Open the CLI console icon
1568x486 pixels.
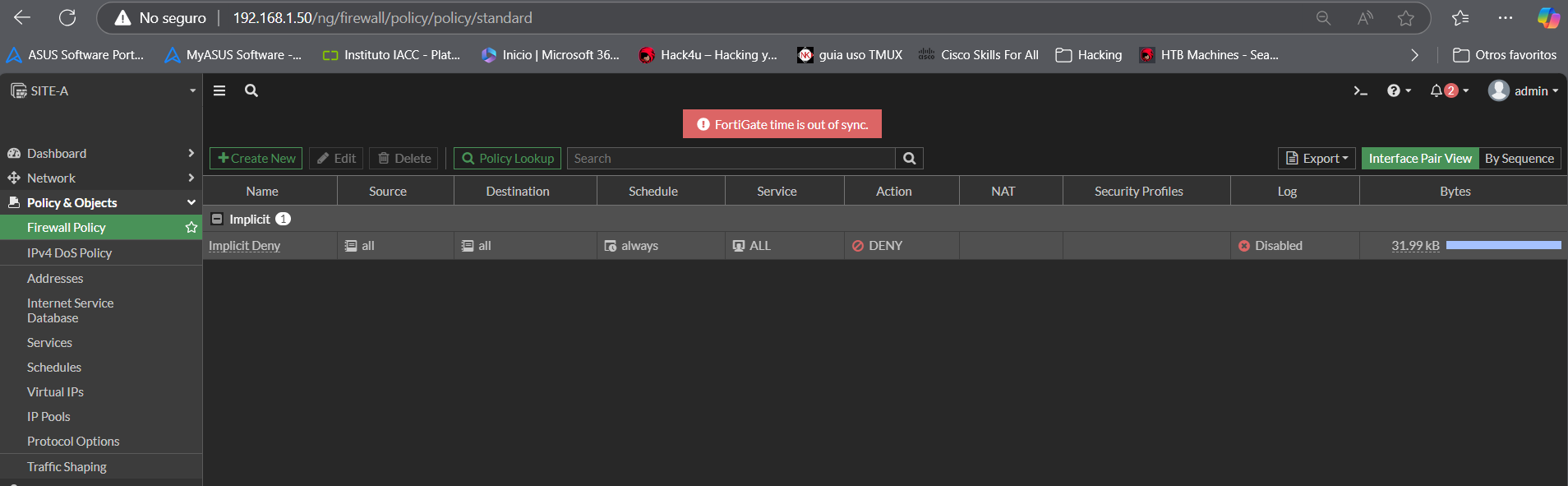pyautogui.click(x=1360, y=91)
